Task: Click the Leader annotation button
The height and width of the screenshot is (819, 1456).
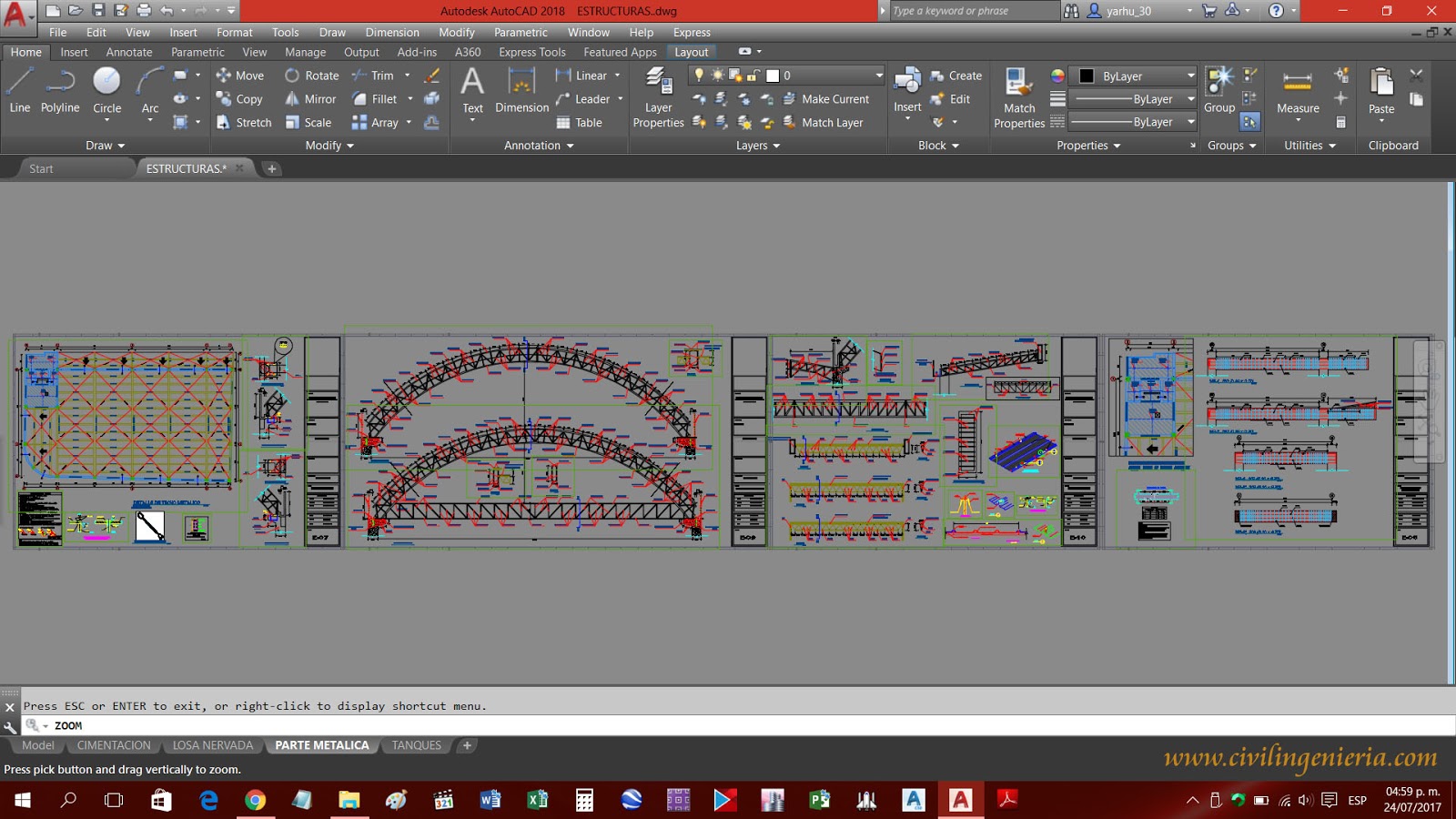Action: tap(582, 98)
